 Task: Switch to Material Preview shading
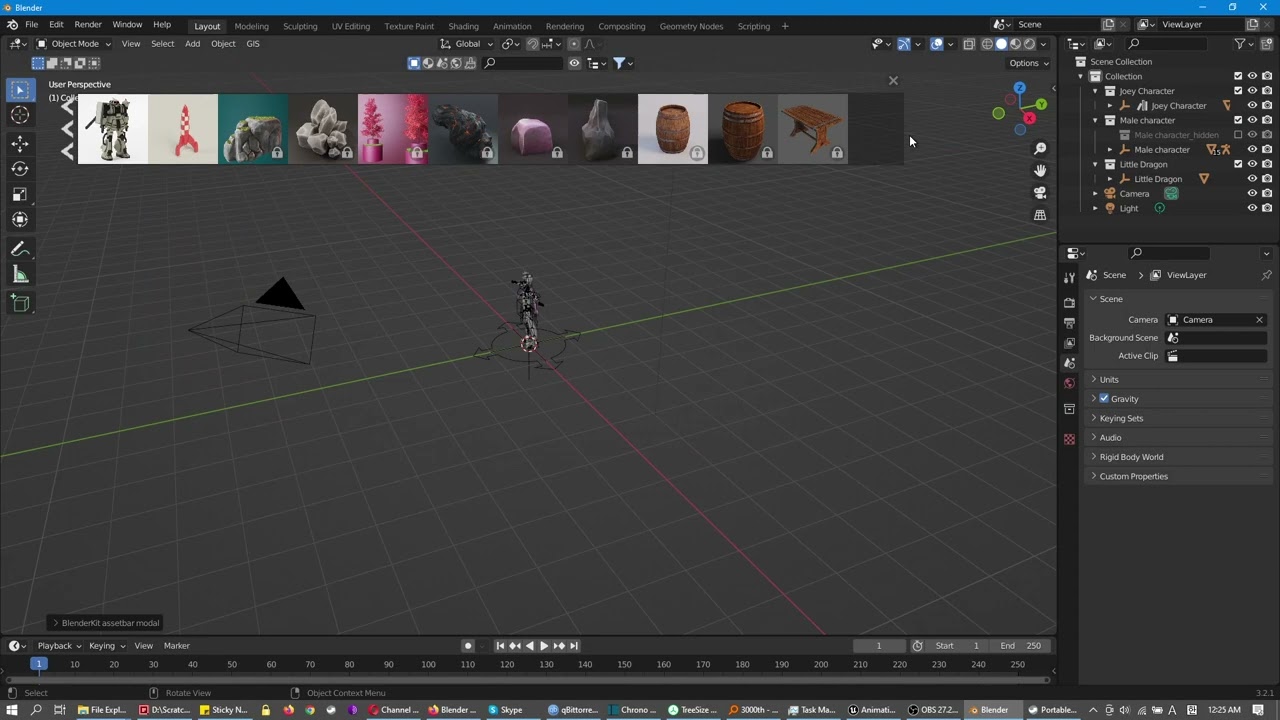1015,44
